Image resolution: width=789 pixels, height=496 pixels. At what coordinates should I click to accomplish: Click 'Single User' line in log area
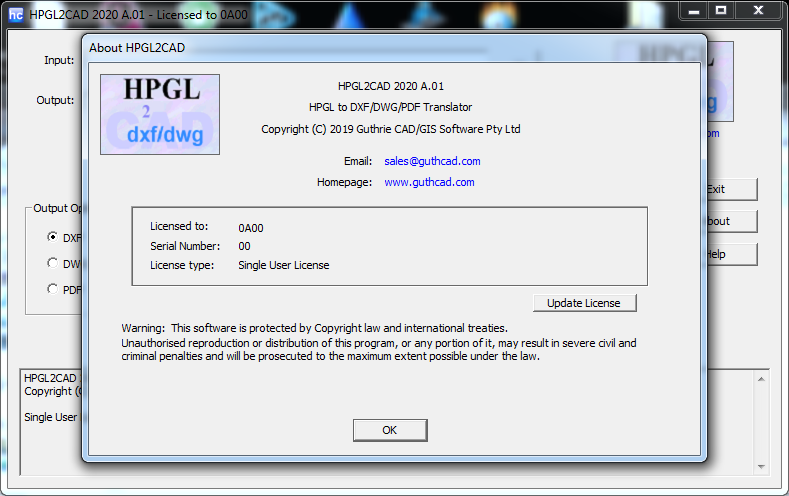[51, 417]
